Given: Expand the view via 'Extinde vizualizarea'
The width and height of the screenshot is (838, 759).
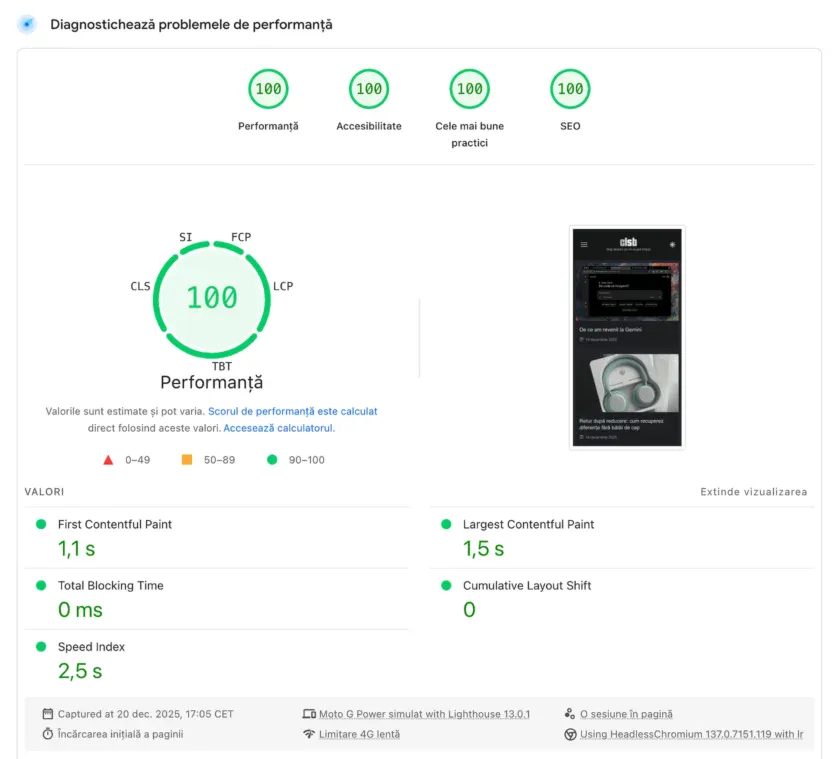Looking at the screenshot, I should 751,492.
